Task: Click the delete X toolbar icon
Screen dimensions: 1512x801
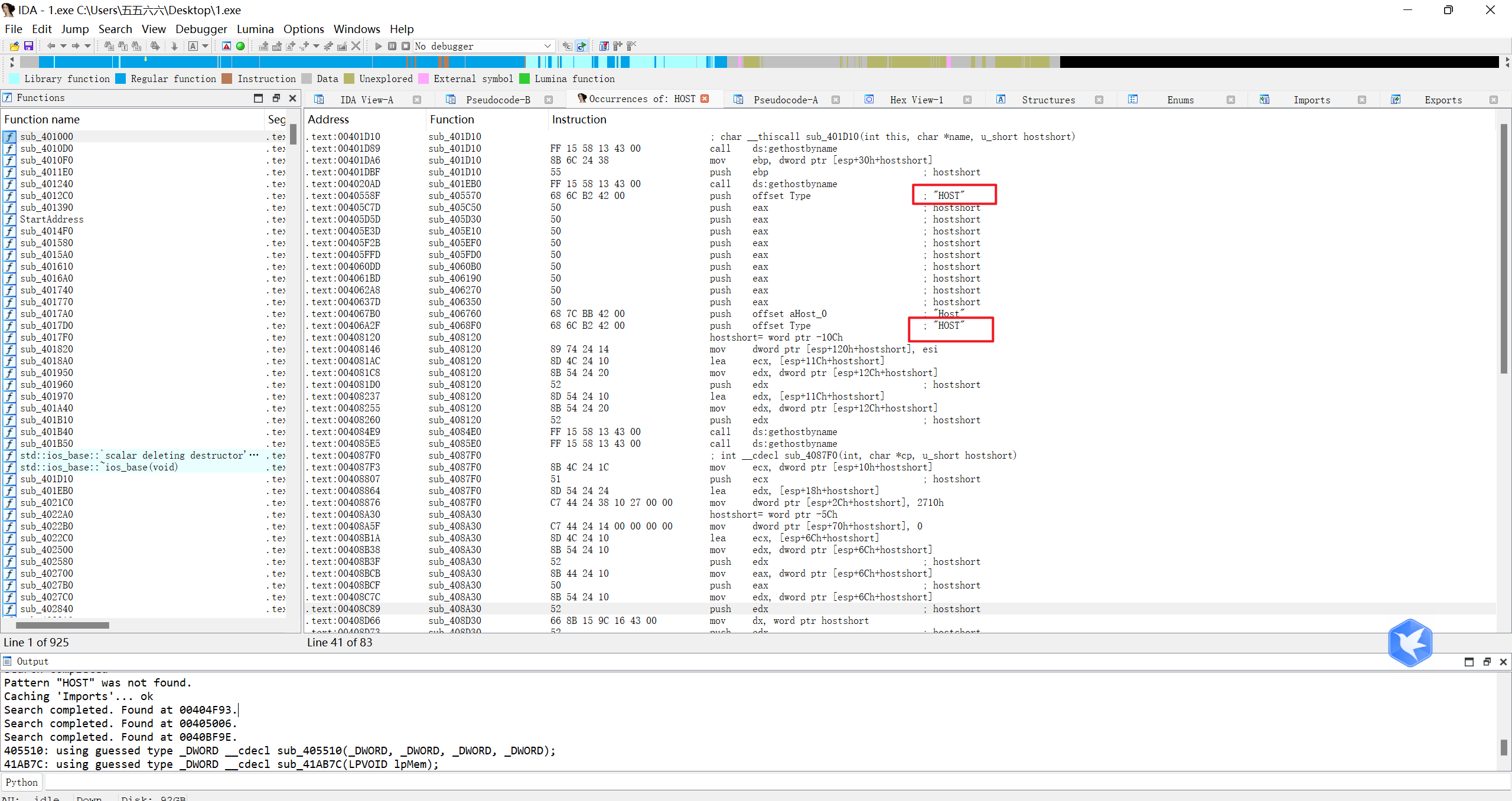Action: (x=356, y=46)
